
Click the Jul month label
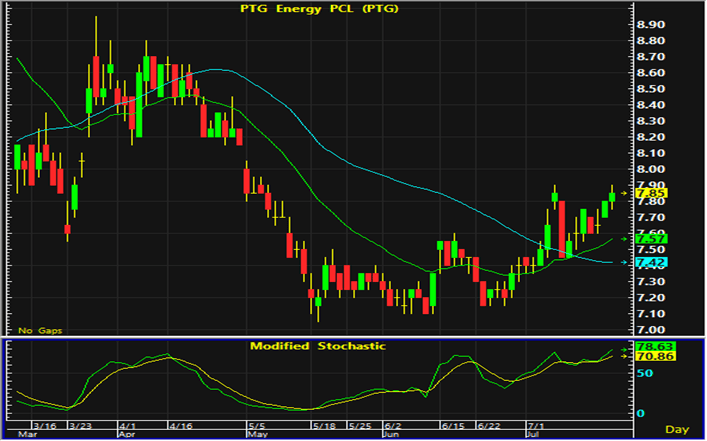(533, 435)
